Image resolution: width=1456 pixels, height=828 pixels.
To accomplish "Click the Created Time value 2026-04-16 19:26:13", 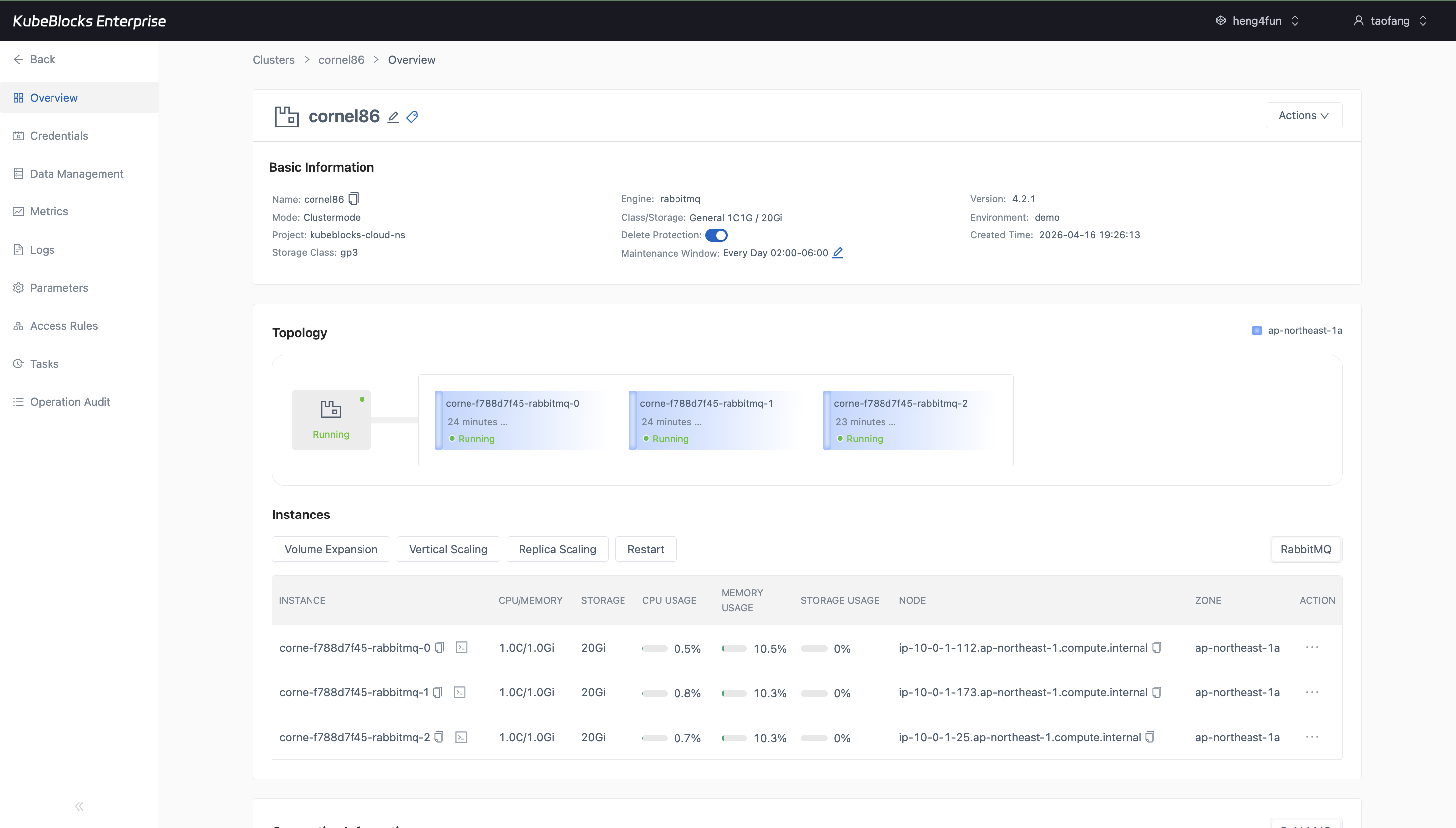I will (x=1090, y=235).
